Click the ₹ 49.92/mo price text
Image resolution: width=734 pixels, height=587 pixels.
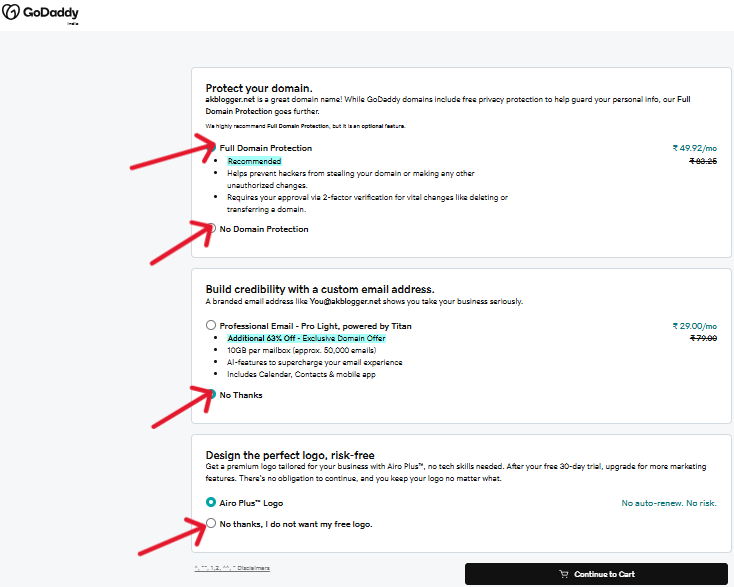point(695,148)
